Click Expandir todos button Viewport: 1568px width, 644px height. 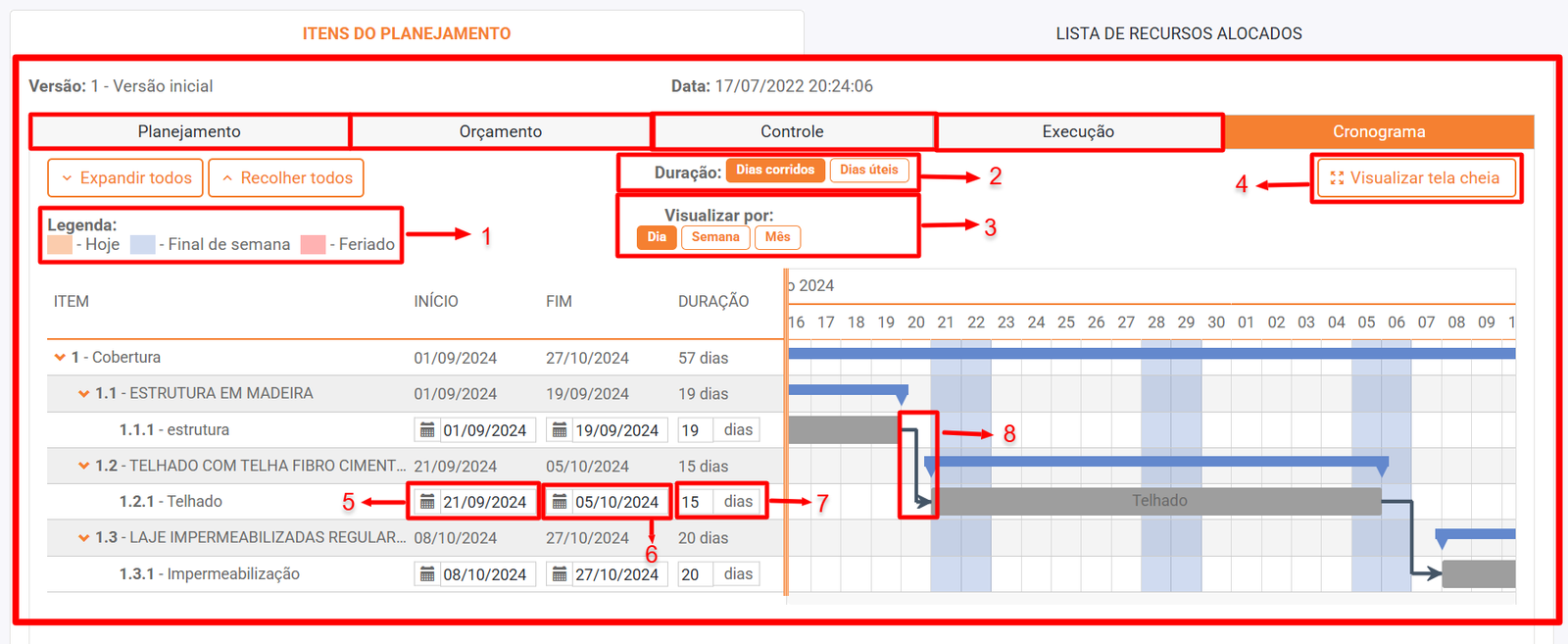click(125, 178)
